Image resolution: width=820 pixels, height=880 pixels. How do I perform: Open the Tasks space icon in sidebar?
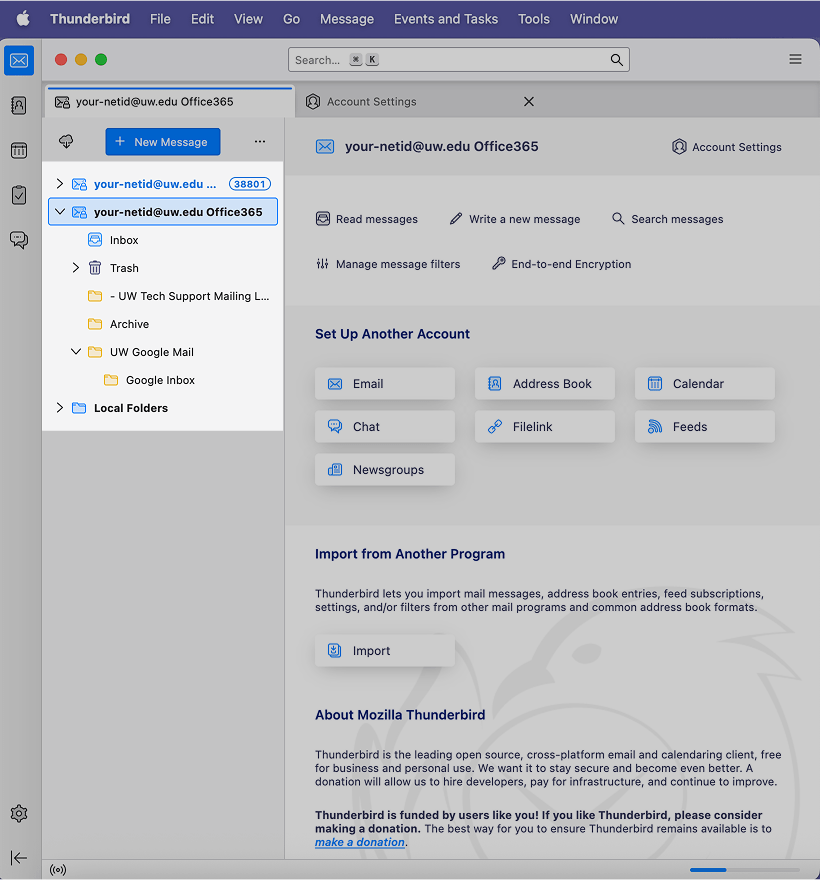point(18,195)
